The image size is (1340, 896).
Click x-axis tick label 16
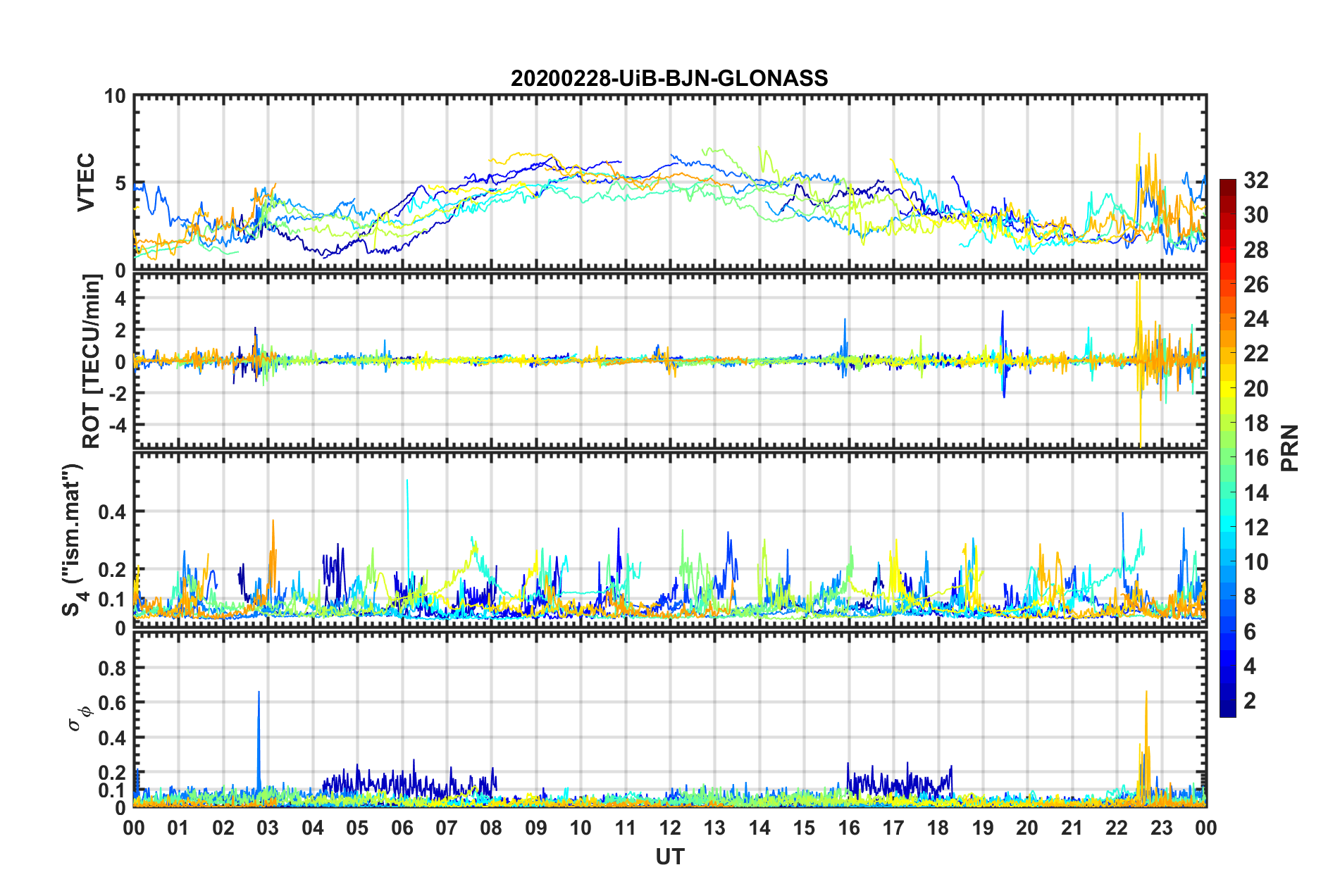coord(849,828)
